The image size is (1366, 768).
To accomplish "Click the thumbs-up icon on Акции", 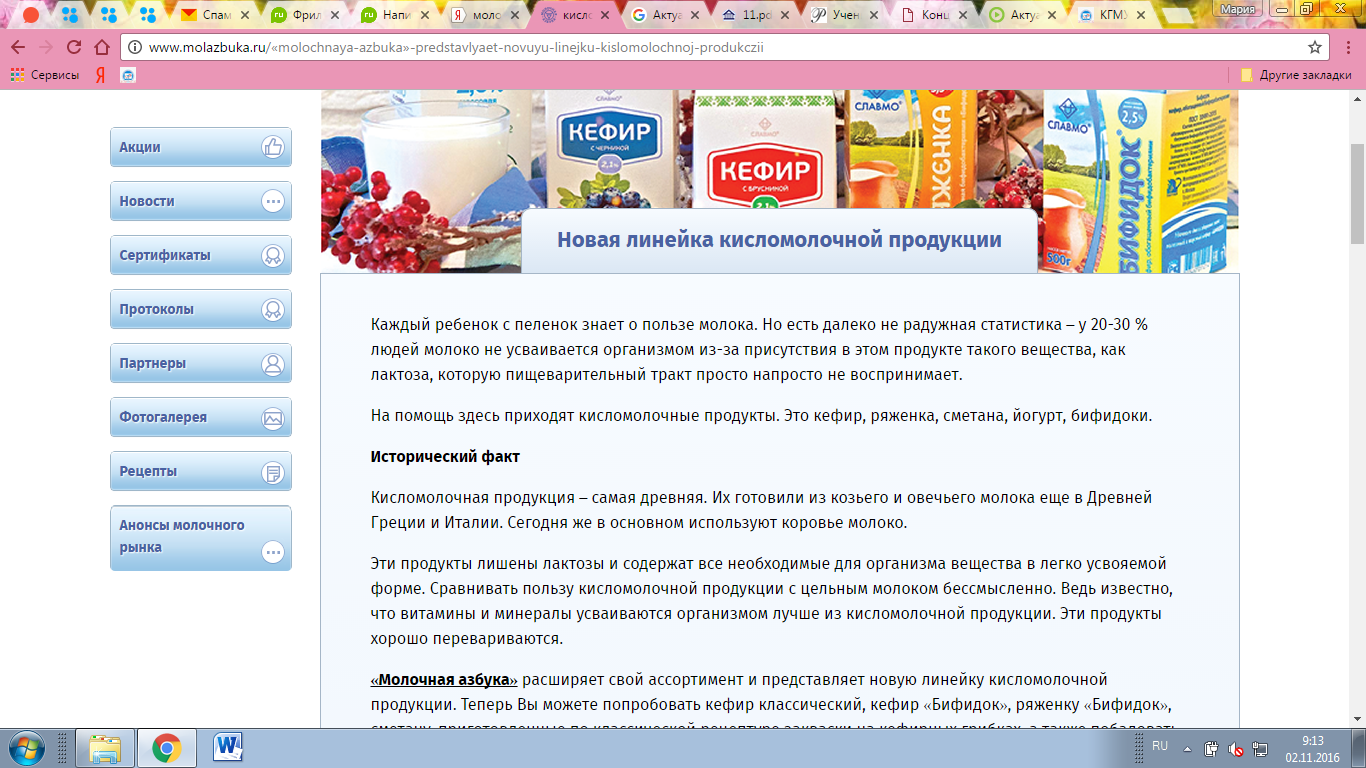I will click(273, 147).
